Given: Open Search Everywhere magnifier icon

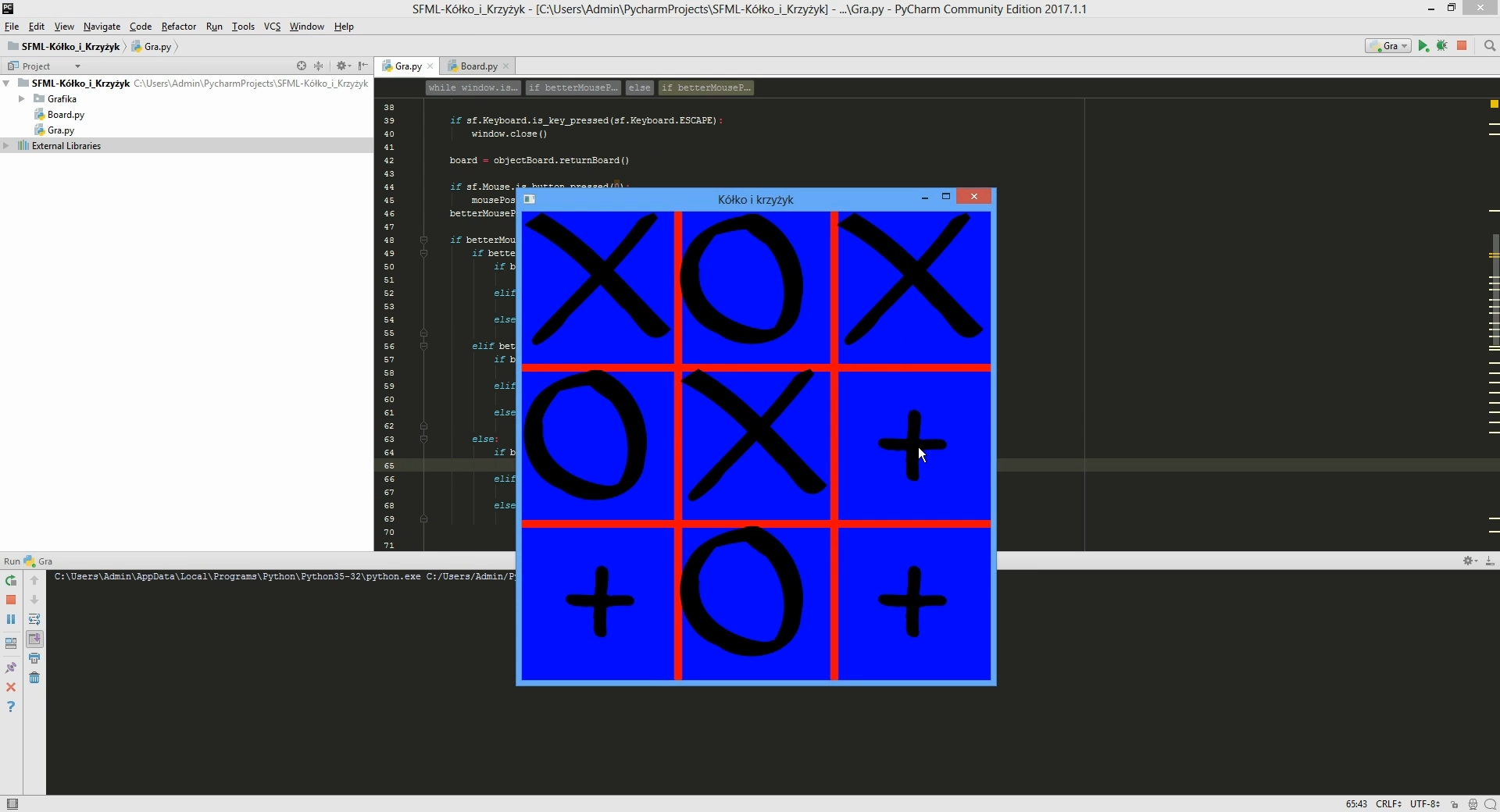Looking at the screenshot, I should tap(1490, 46).
